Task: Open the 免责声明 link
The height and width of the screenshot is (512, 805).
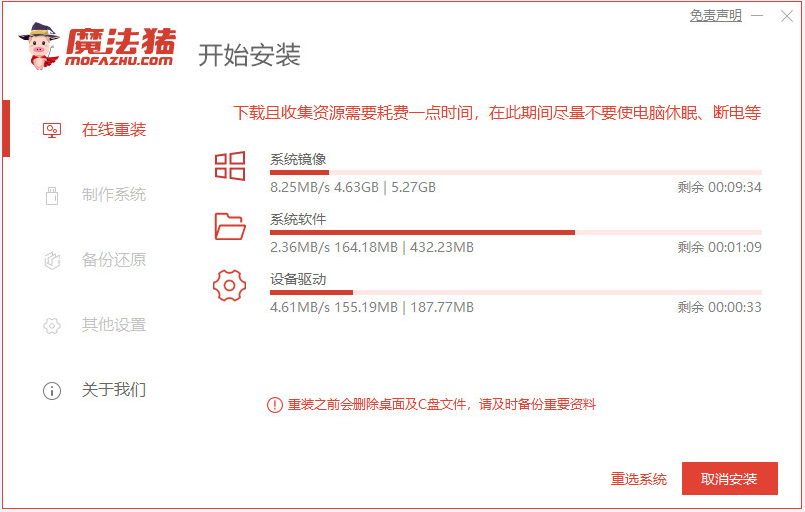Action: [716, 16]
